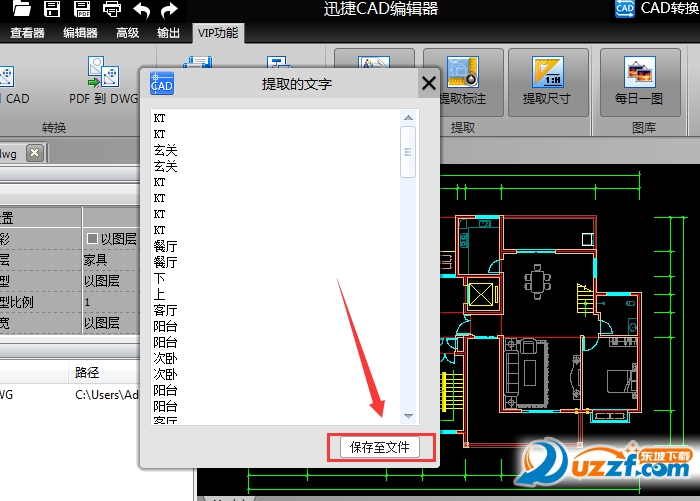Click the save disk icon

[x=52, y=8]
